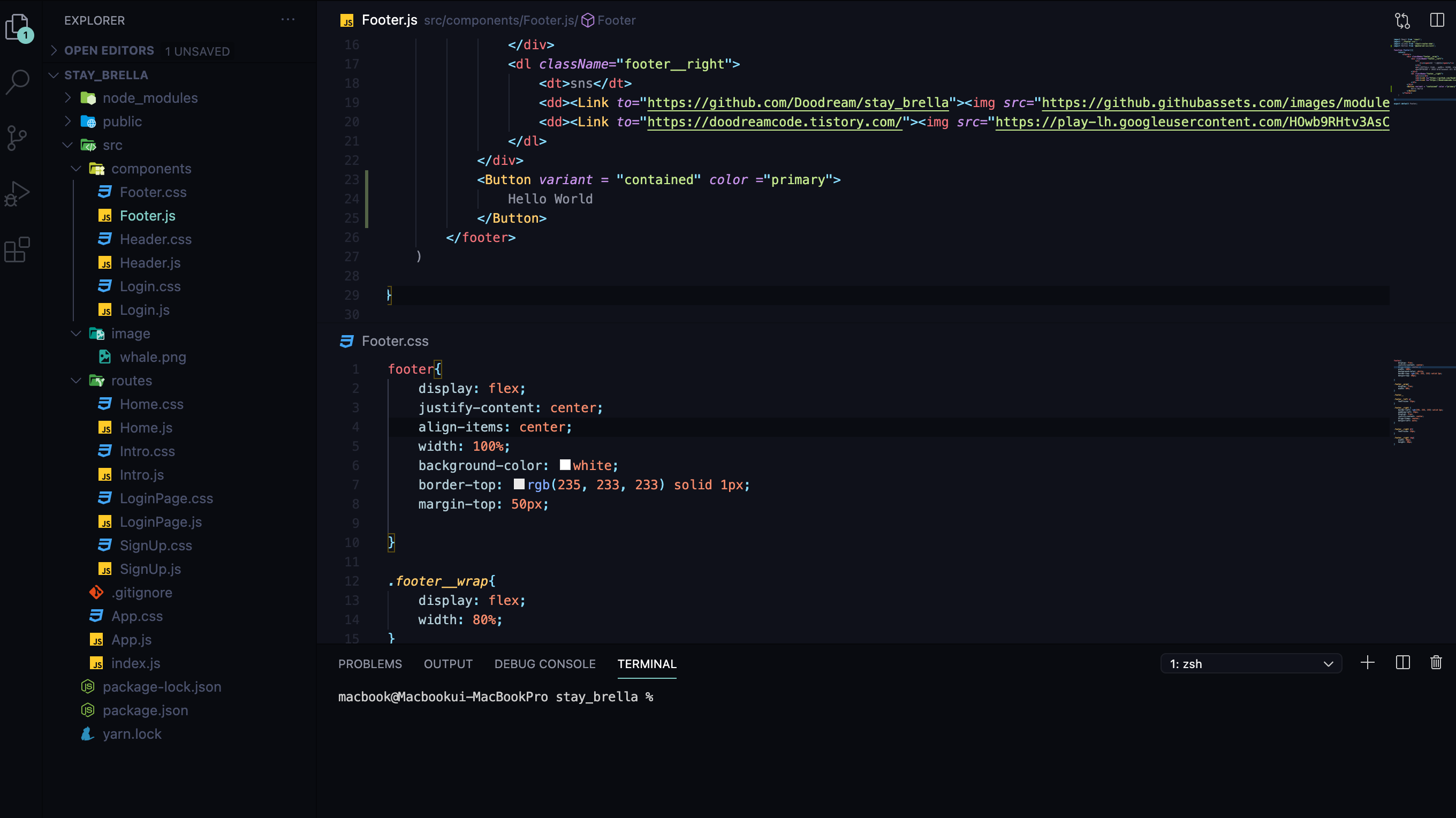
Task: Expand the node_modules folder
Action: point(68,98)
